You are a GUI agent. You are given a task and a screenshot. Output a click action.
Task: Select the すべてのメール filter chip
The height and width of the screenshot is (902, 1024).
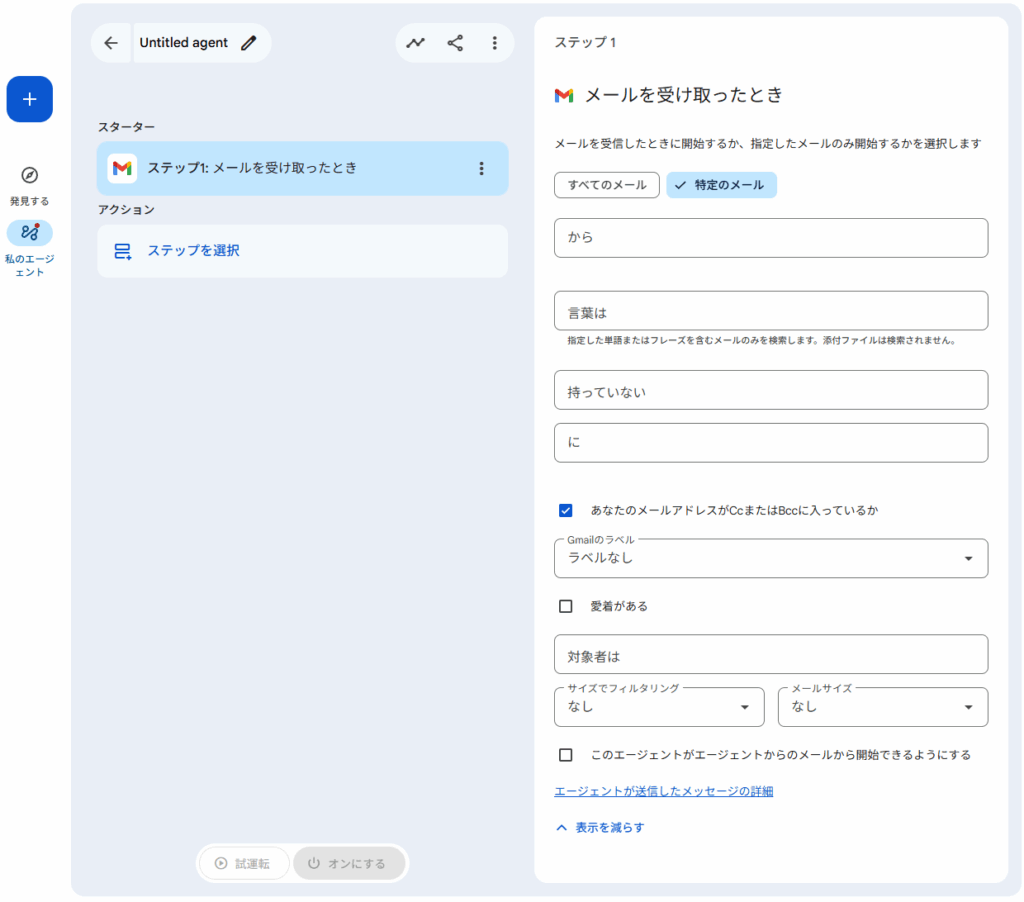point(606,185)
